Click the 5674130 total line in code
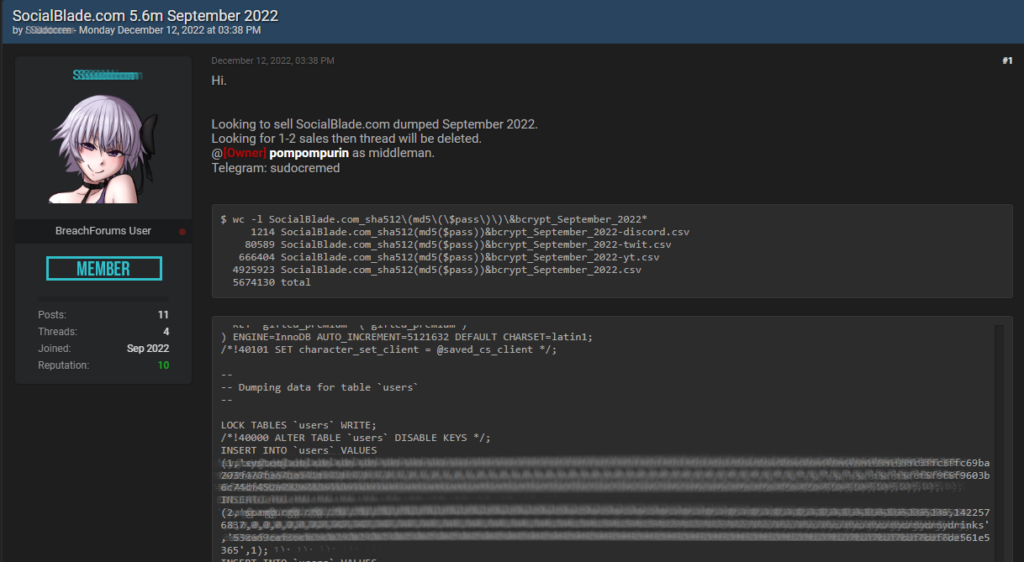The width and height of the screenshot is (1024, 562). 271,282
